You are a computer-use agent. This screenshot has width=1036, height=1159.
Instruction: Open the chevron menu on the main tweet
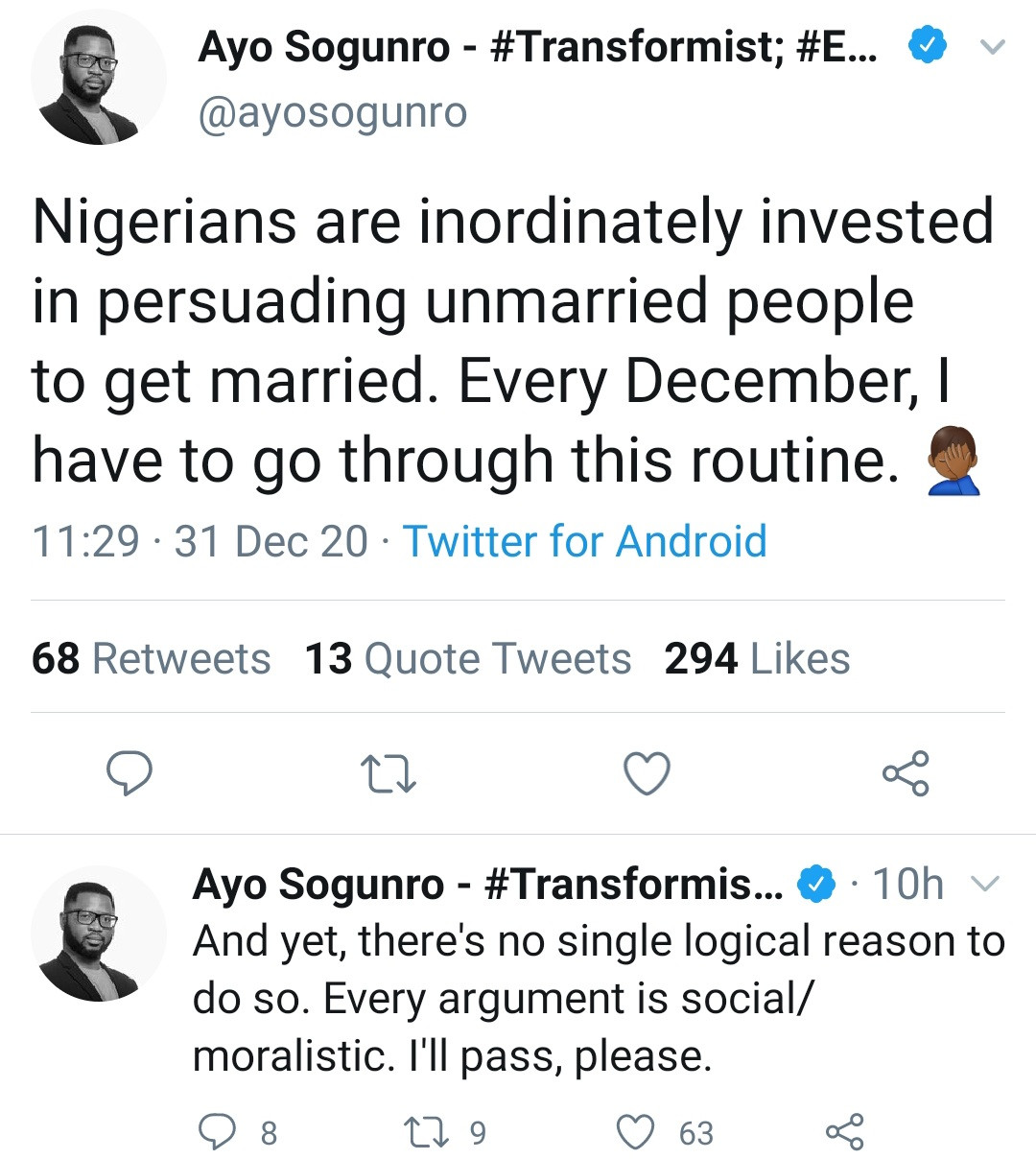[x=992, y=46]
